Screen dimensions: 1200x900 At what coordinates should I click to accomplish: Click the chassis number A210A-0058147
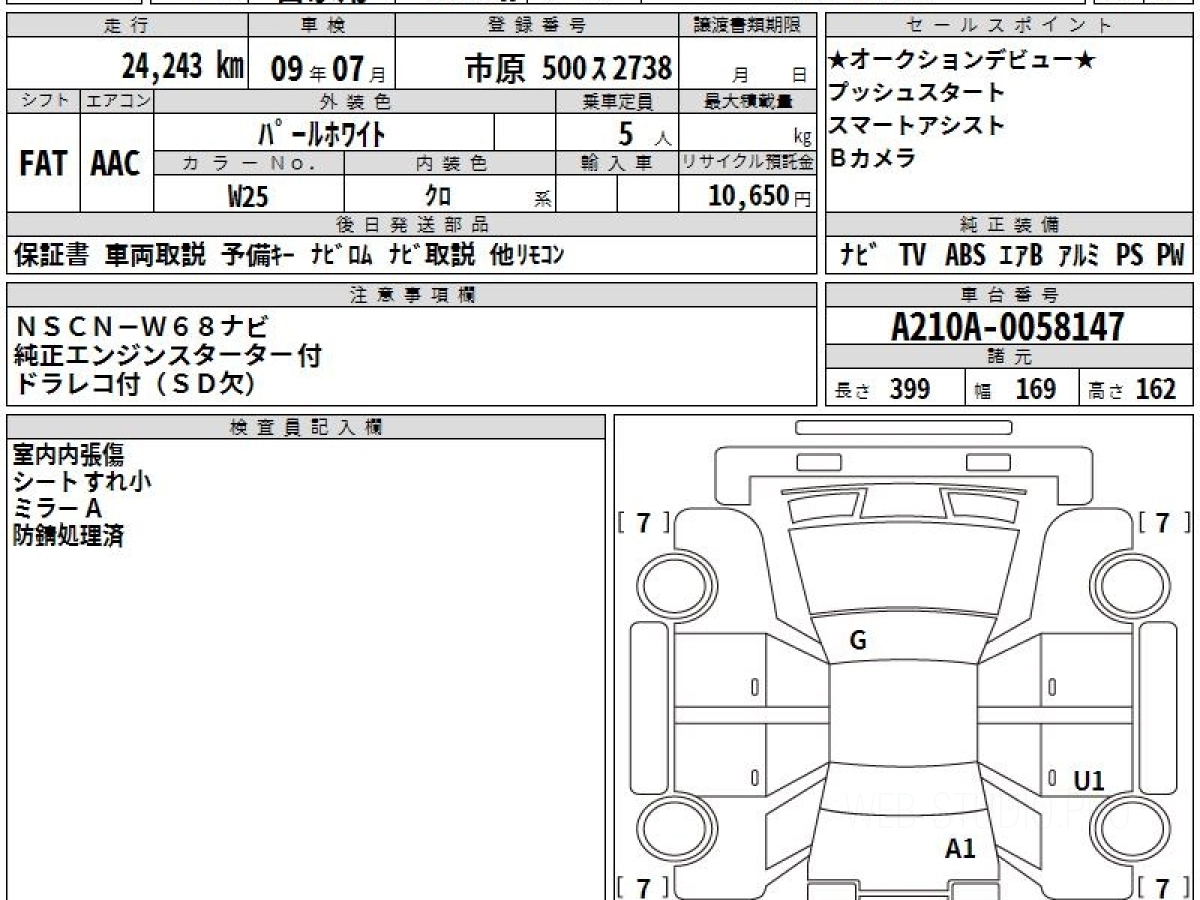pyautogui.click(x=1008, y=326)
